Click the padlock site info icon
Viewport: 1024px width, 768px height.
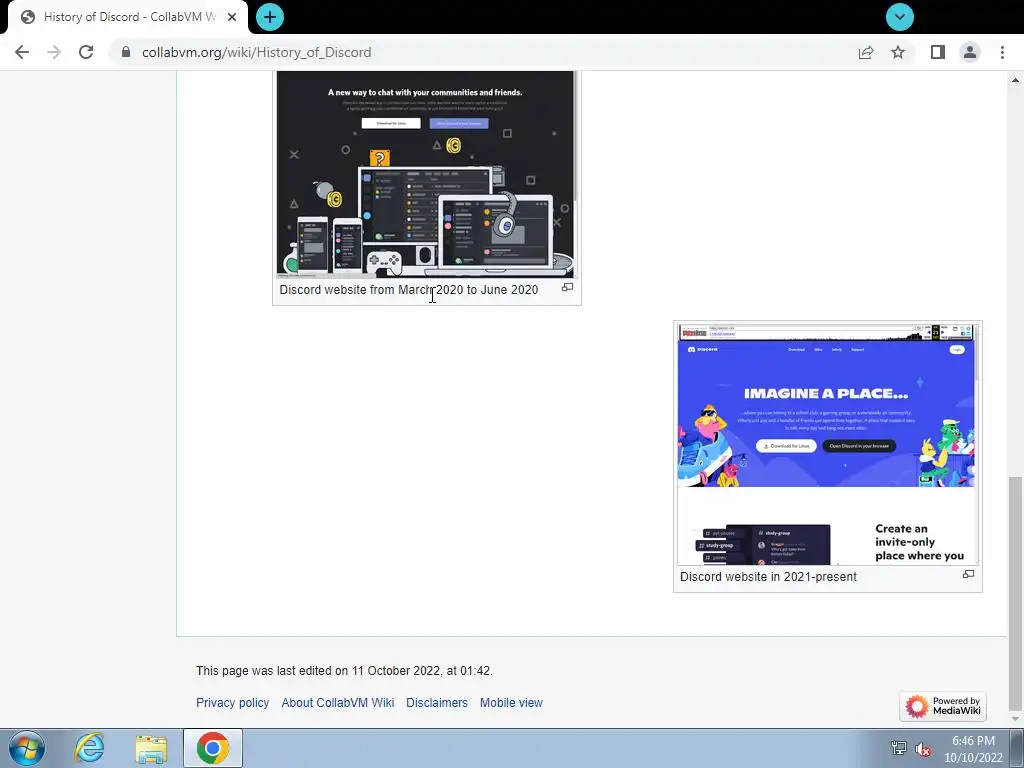(x=126, y=52)
